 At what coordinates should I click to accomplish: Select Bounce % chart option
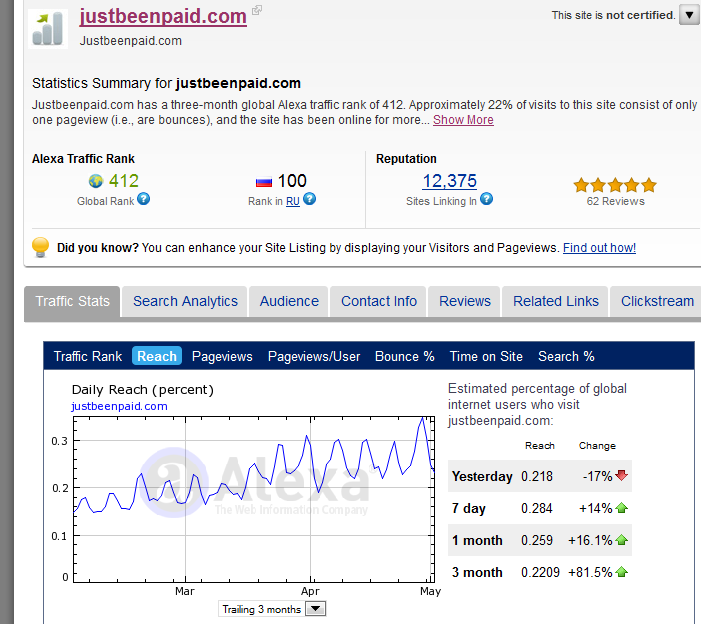click(404, 356)
